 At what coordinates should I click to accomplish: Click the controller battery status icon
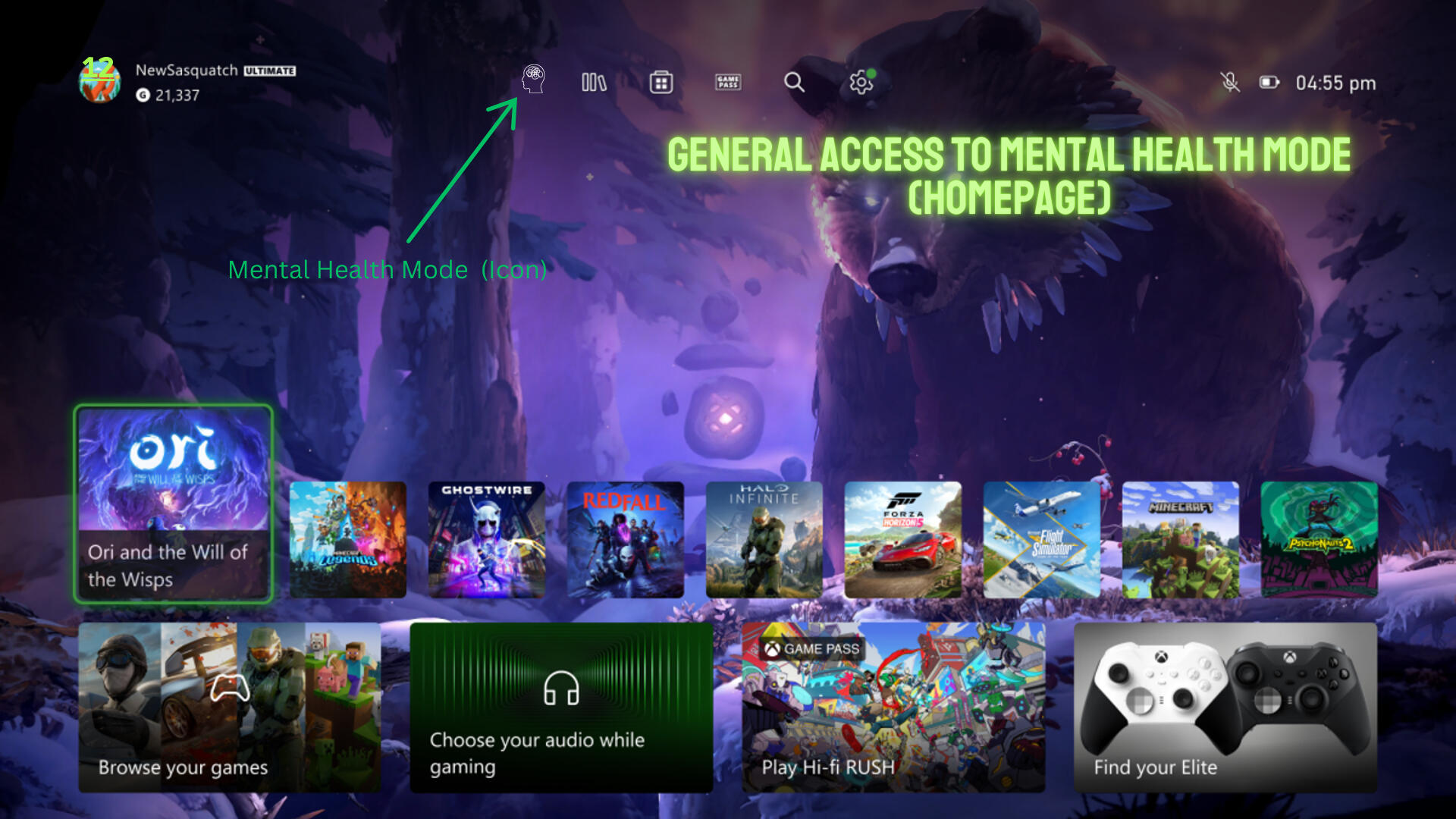pyautogui.click(x=1269, y=82)
